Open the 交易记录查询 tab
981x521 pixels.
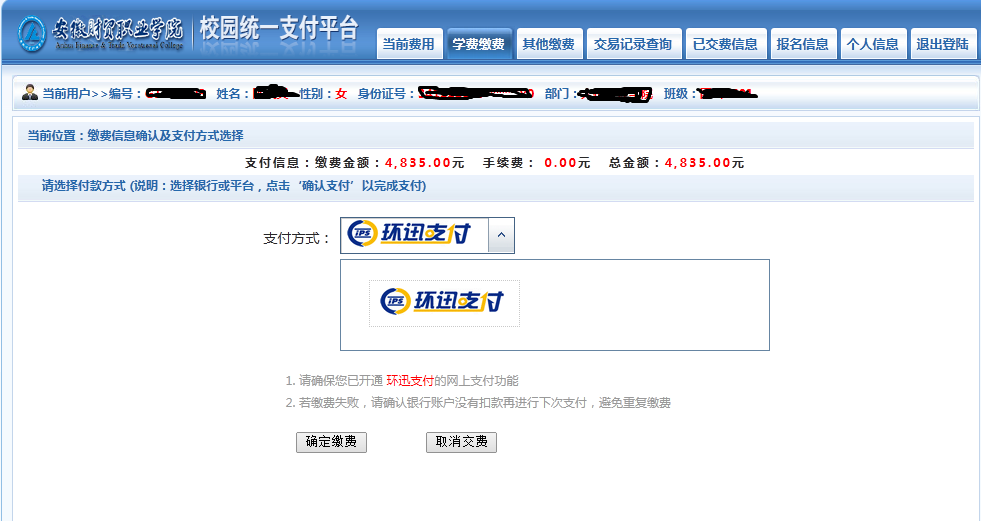632,44
